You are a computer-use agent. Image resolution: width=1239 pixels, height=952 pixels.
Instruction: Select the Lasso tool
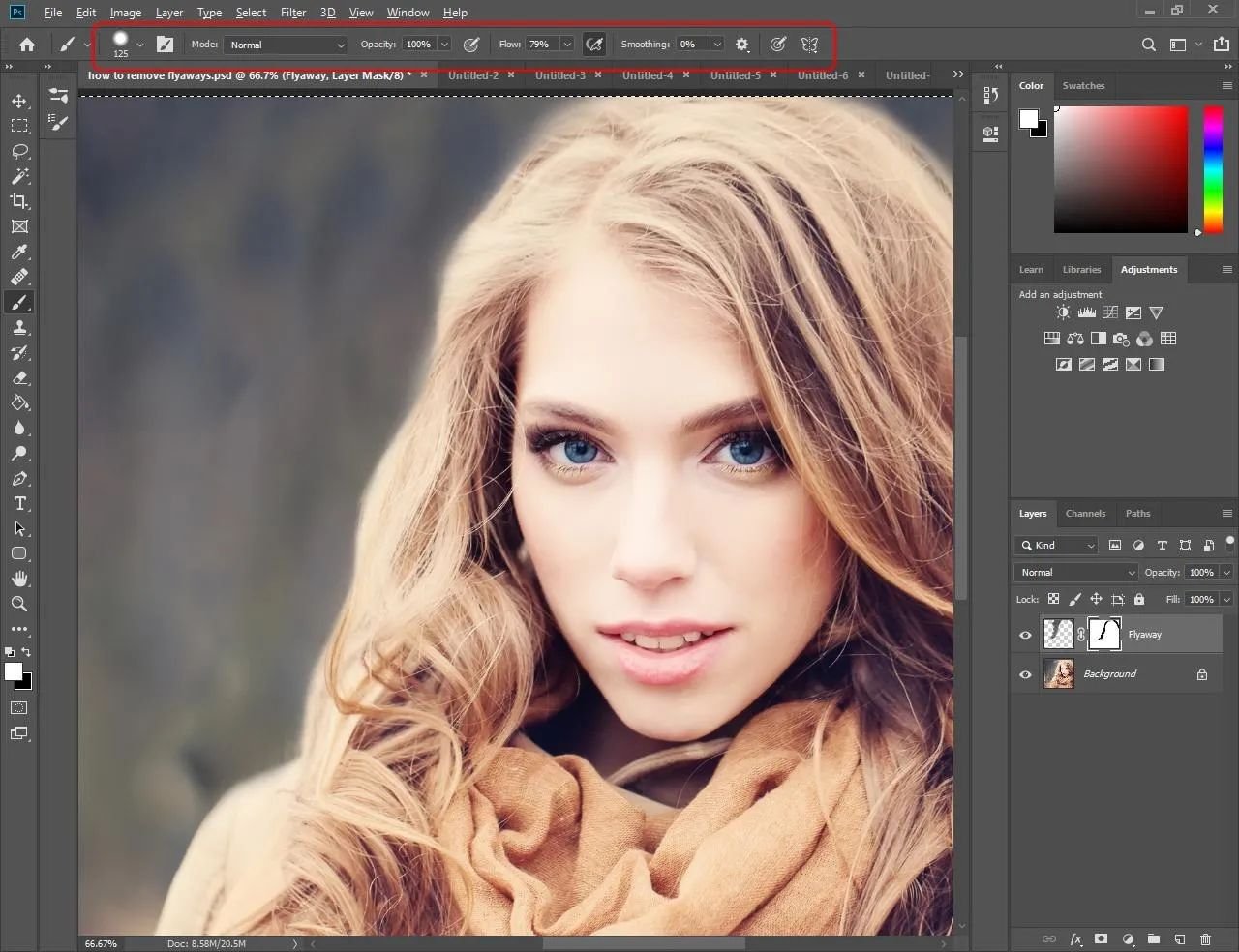pyautogui.click(x=19, y=151)
